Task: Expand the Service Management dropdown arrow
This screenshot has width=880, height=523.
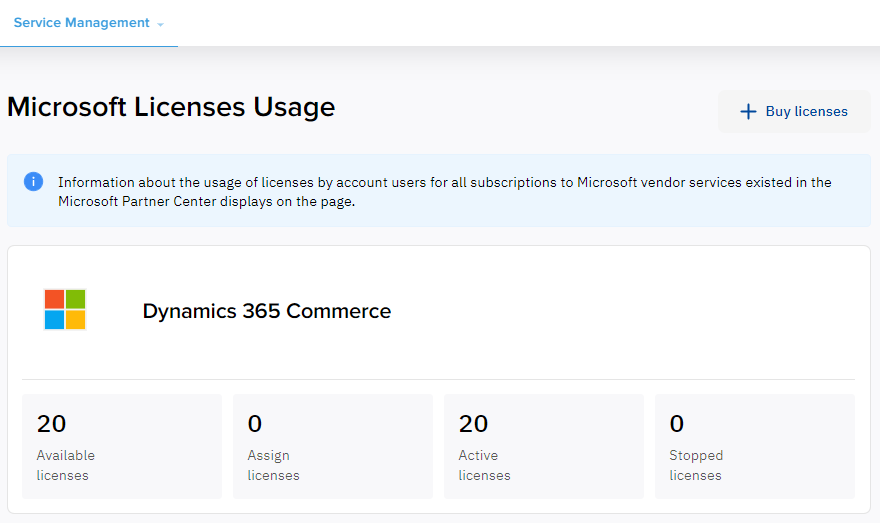Action: 161,25
